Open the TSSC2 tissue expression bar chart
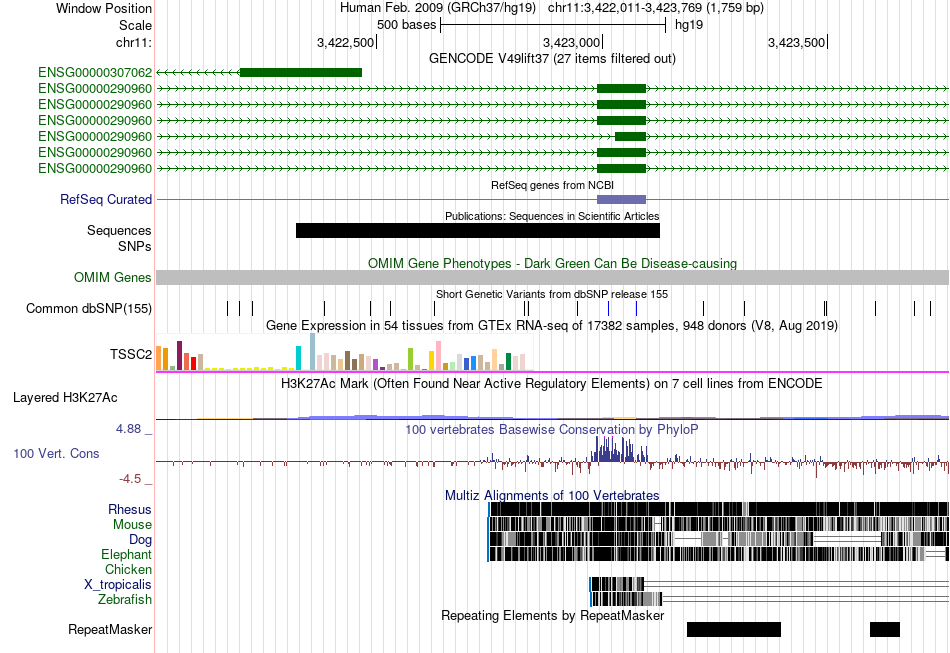The width and height of the screenshot is (950, 653). (345, 352)
